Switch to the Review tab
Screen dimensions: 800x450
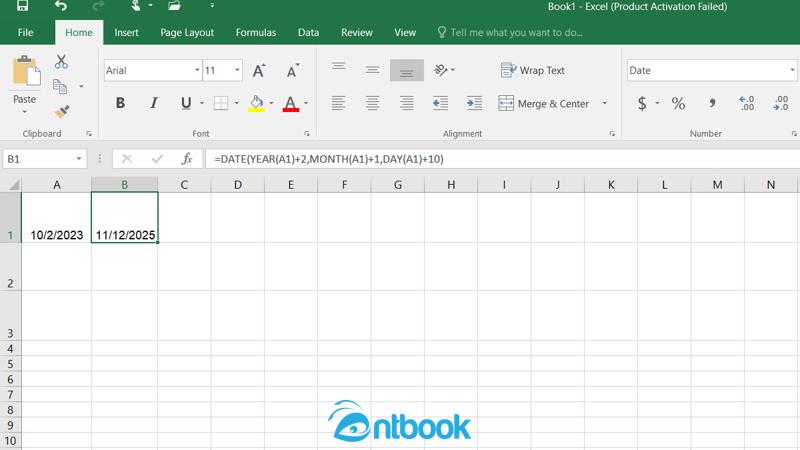tap(357, 33)
